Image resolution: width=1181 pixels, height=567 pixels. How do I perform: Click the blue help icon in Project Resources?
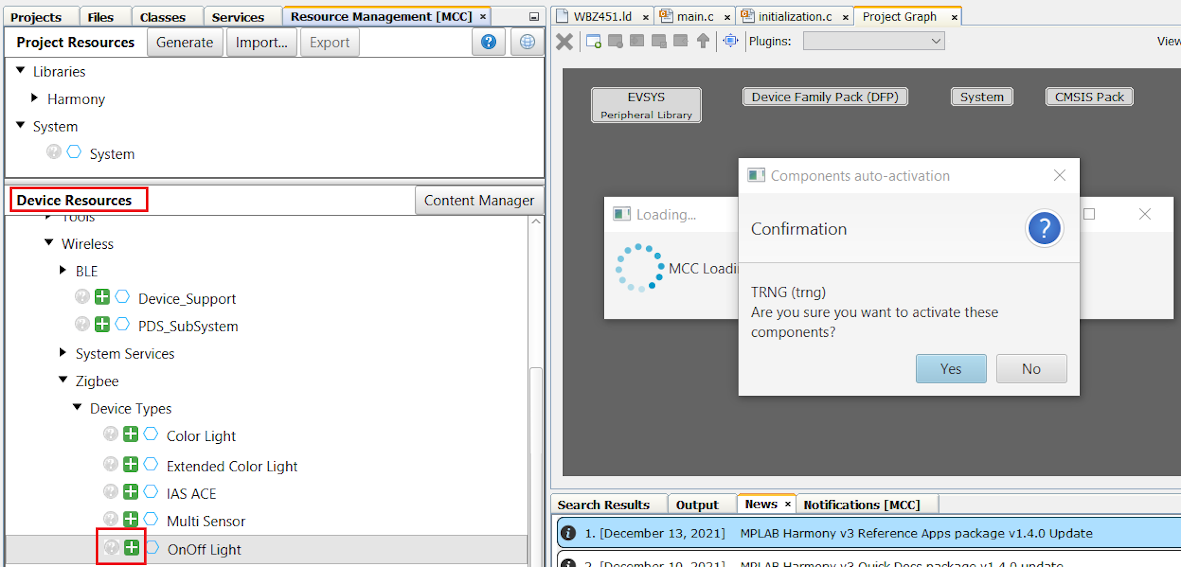(488, 42)
